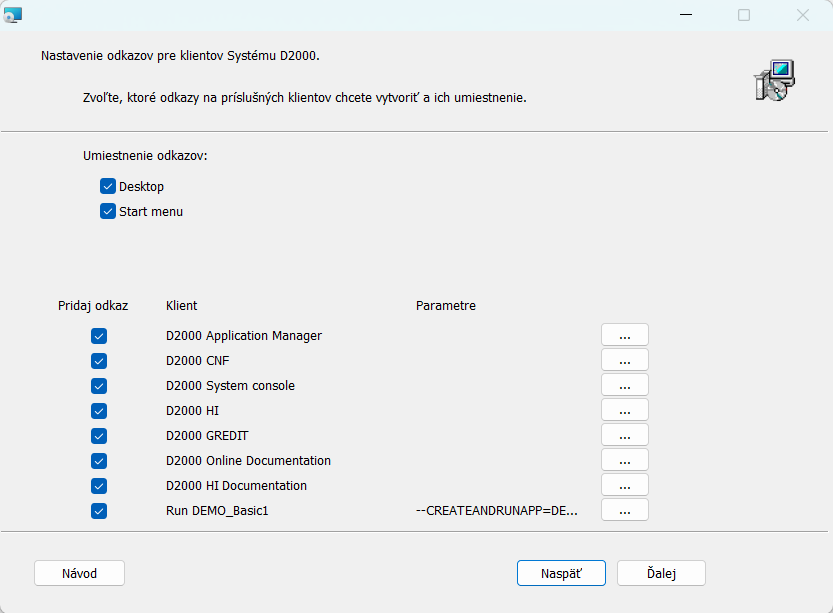This screenshot has width=833, height=613.
Task: Uncheck D2000 Online Documentation checkbox
Action: [x=99, y=461]
